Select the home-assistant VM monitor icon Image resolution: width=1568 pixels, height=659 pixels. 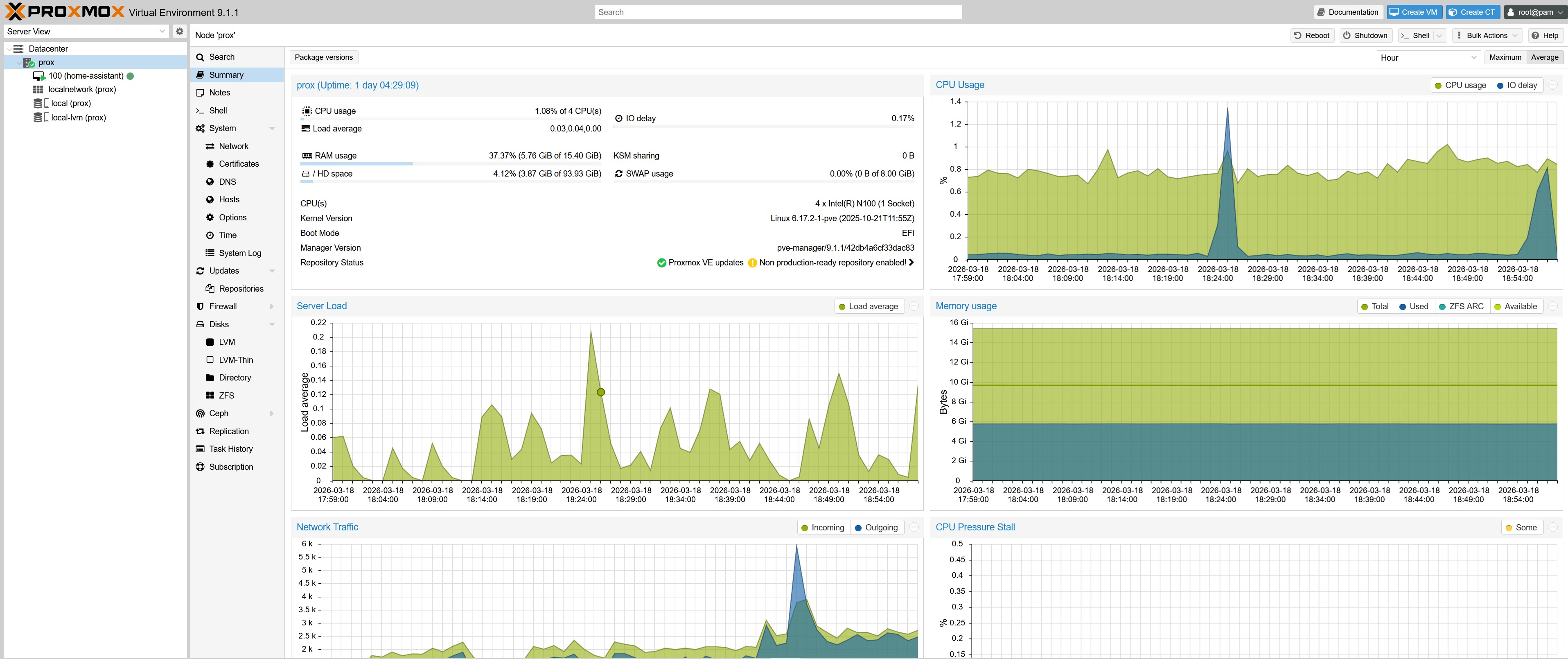pyautogui.click(x=39, y=76)
